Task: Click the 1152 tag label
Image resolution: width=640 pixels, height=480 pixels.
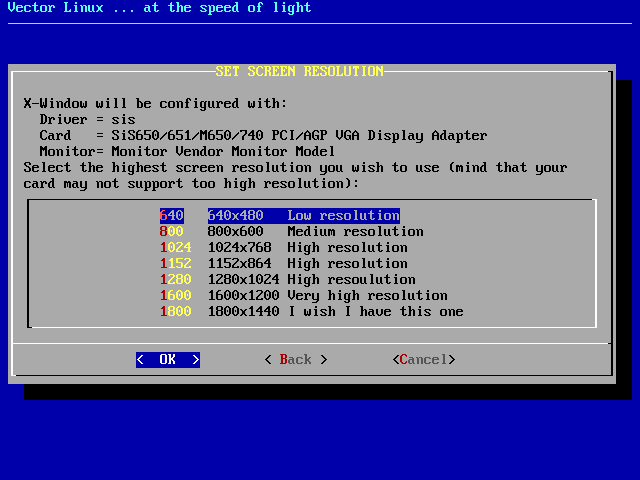Action: point(175,263)
